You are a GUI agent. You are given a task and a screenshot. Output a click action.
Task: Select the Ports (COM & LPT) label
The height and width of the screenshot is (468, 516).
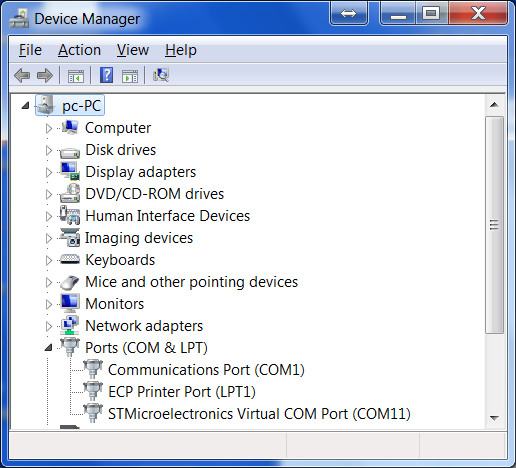146,348
